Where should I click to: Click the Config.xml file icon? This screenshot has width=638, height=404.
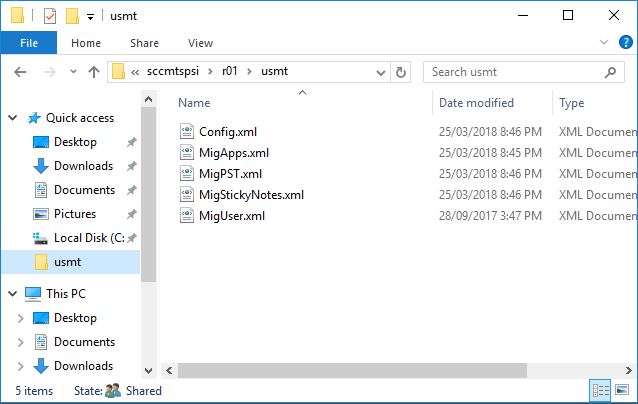click(x=187, y=132)
